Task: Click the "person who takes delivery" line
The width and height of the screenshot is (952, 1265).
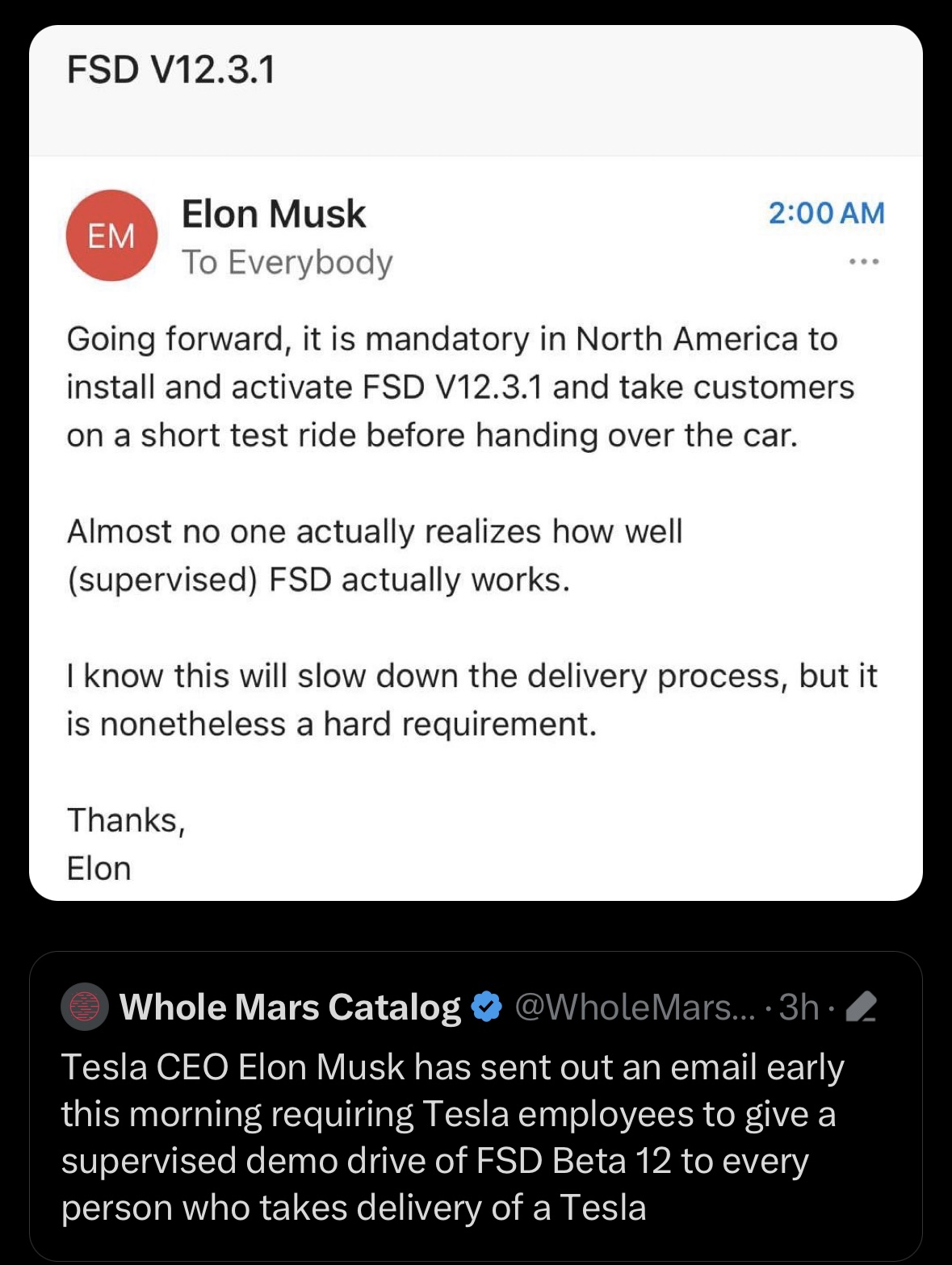Action: 354,1208
